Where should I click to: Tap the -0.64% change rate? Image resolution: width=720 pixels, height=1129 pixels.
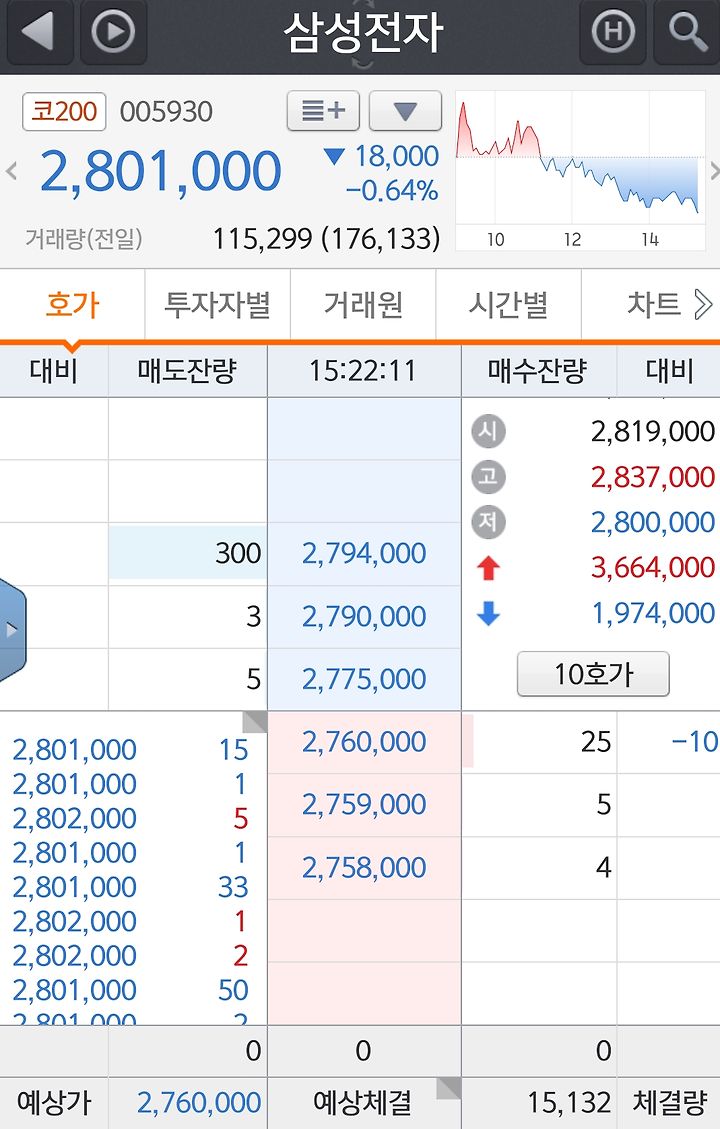(x=392, y=191)
